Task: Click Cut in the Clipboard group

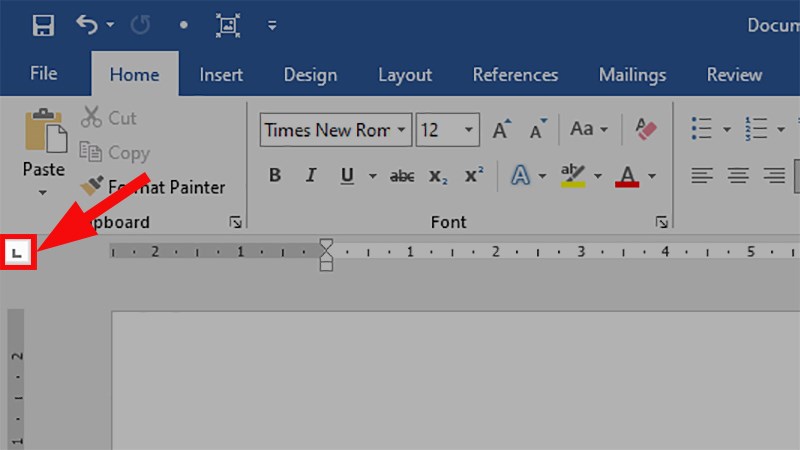Action: (108, 117)
